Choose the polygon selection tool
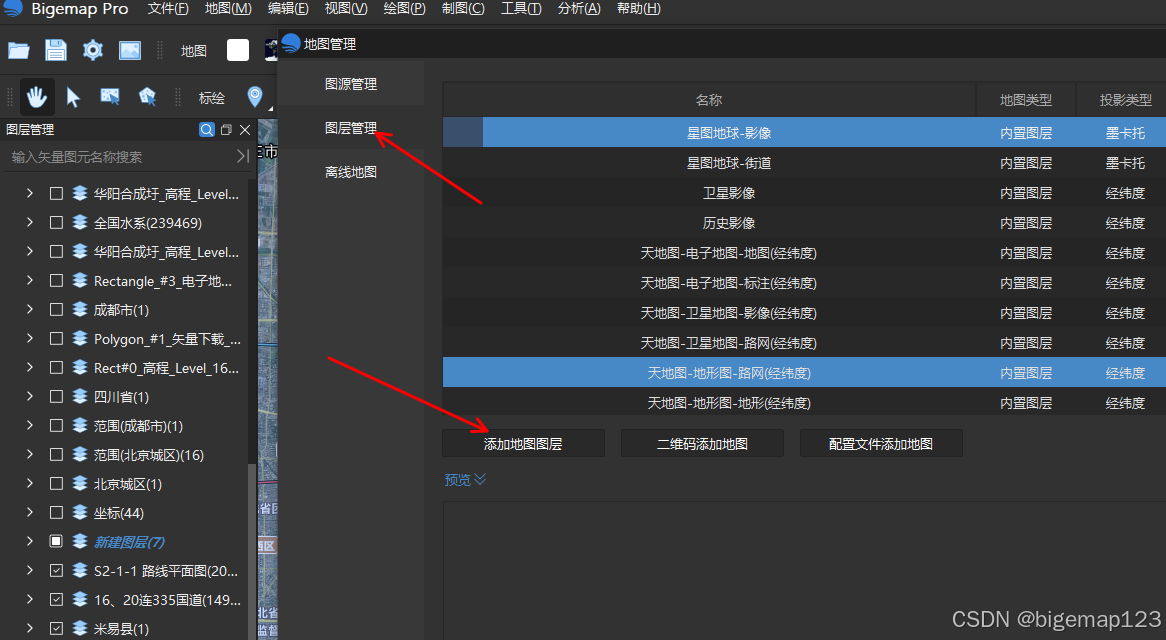Viewport: 1166px width, 640px height. tap(147, 97)
